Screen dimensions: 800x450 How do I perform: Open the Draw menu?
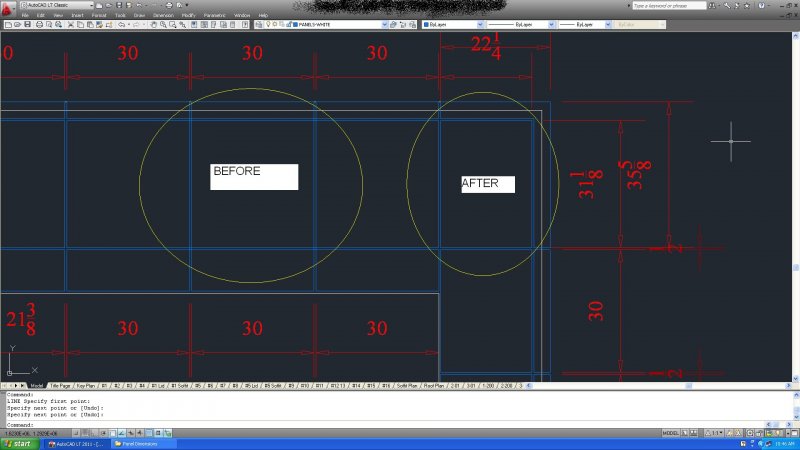coord(139,15)
